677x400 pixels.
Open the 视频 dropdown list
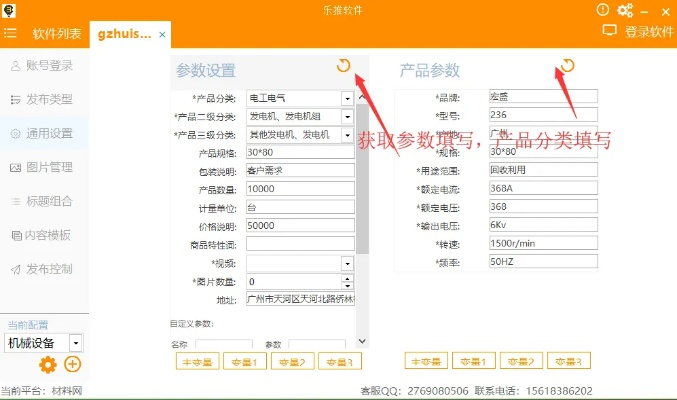coord(347,263)
